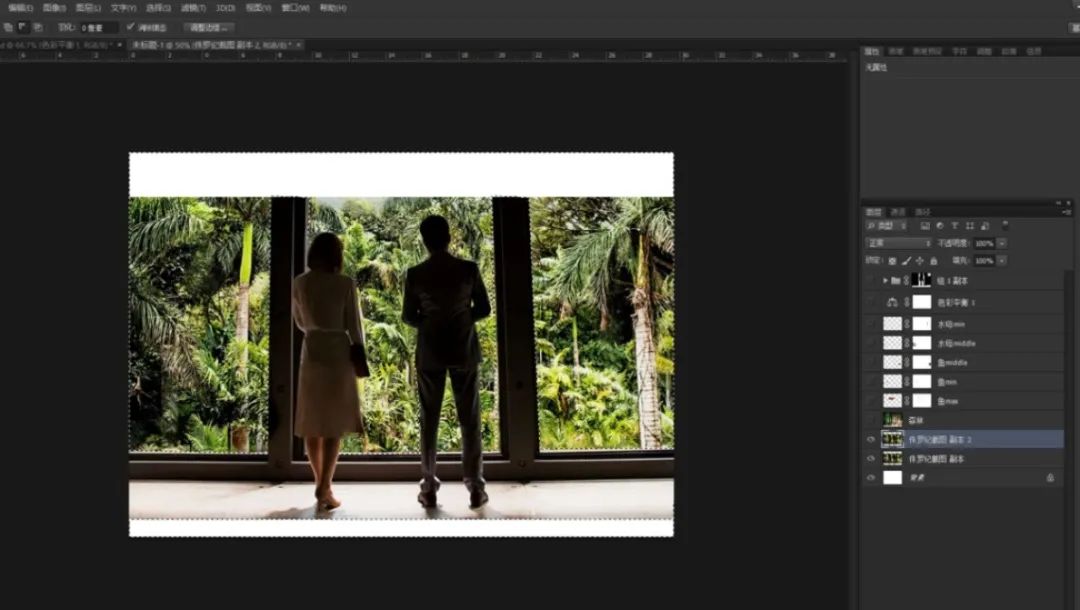
Task: Expand the 组 1 副本 group arrow
Action: pyautogui.click(x=885, y=281)
